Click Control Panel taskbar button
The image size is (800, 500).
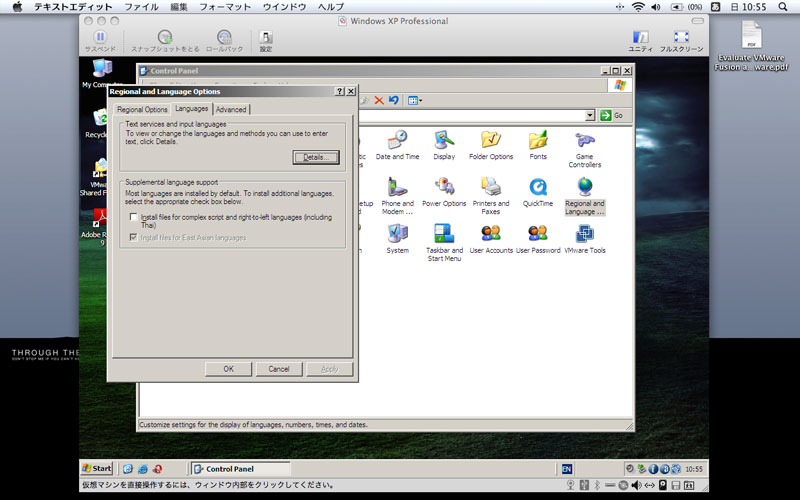(240, 469)
